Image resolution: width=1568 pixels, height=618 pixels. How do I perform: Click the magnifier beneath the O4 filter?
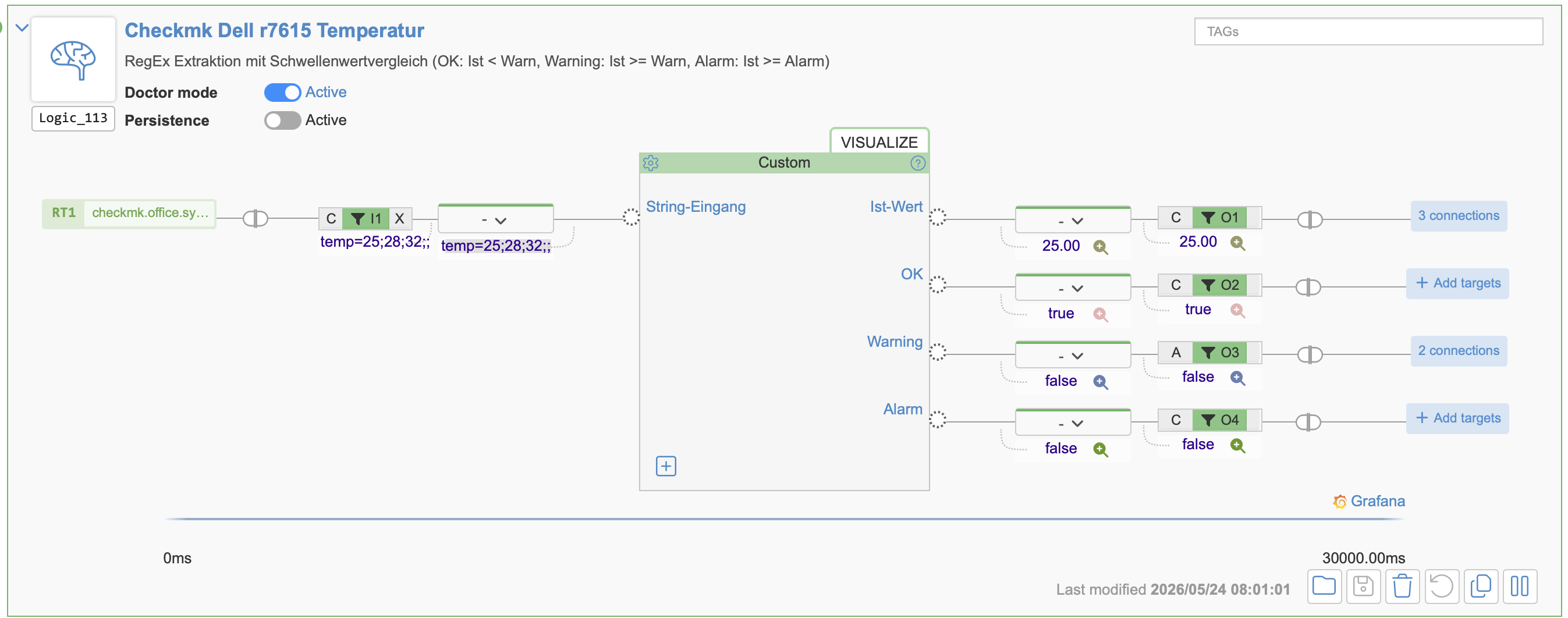coord(1237,446)
